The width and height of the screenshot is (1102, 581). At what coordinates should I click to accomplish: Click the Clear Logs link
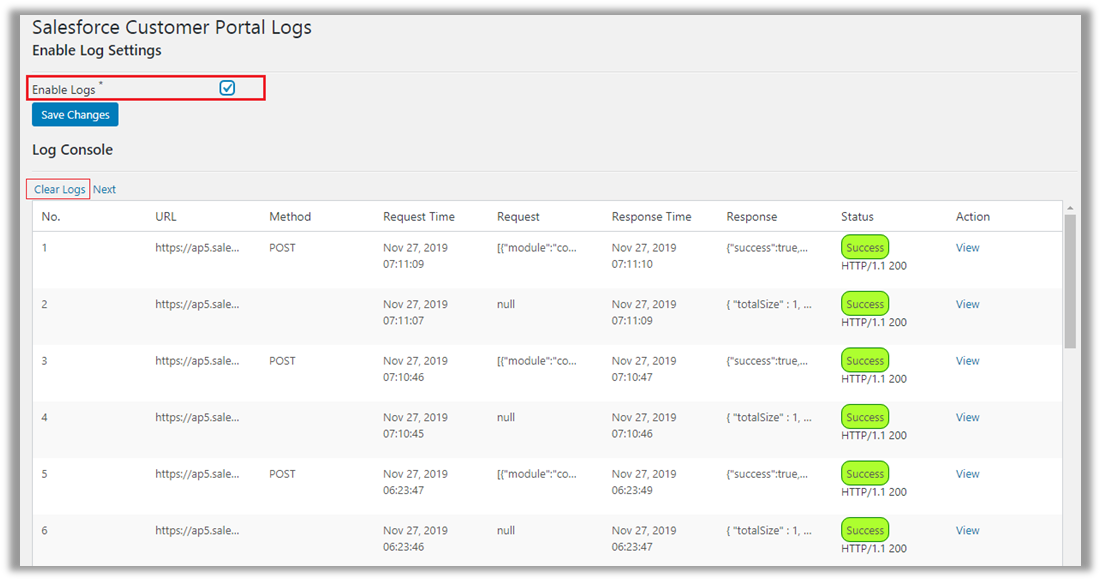(x=59, y=189)
